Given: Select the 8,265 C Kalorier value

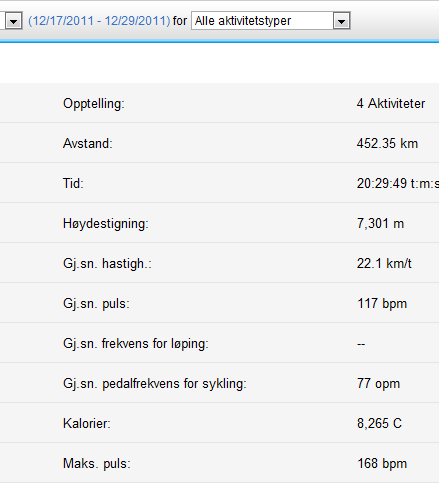Looking at the screenshot, I should pos(379,424).
